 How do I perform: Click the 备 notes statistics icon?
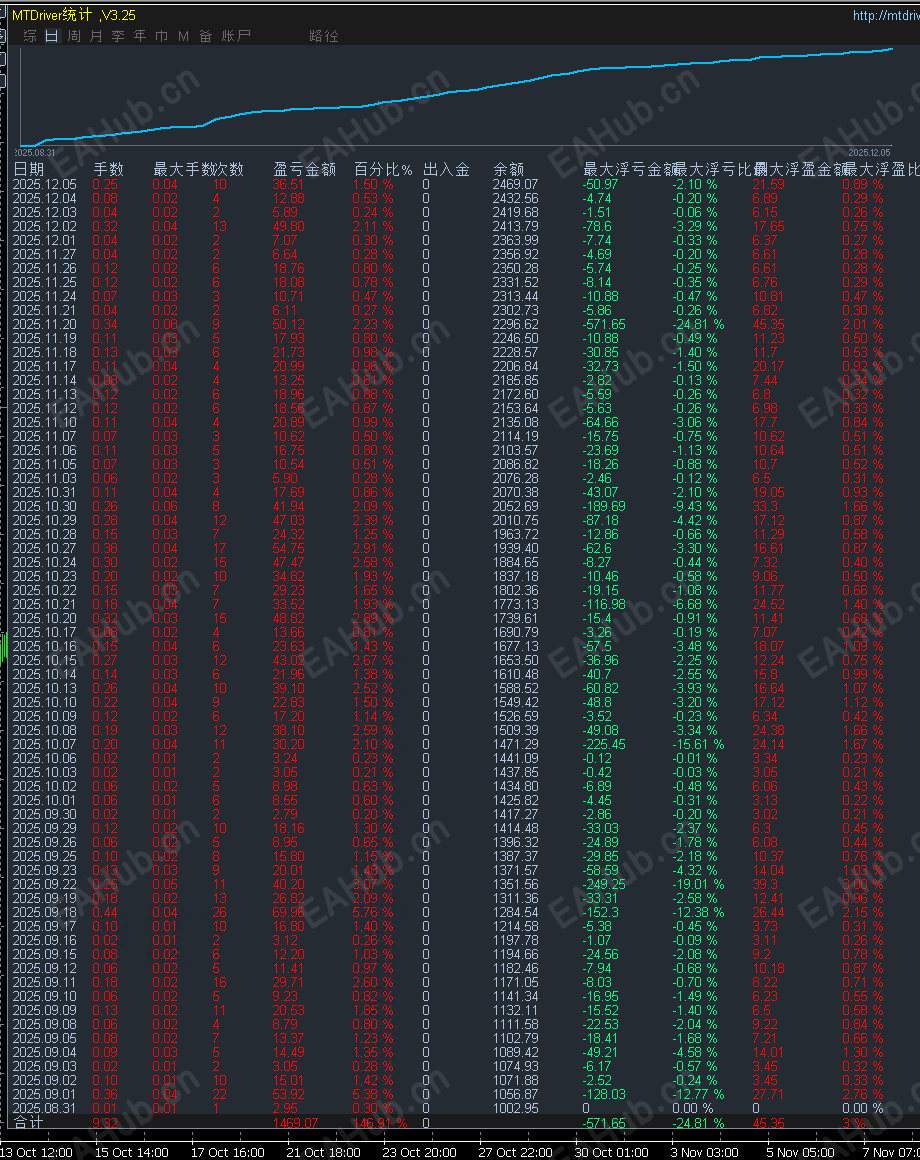tap(204, 35)
